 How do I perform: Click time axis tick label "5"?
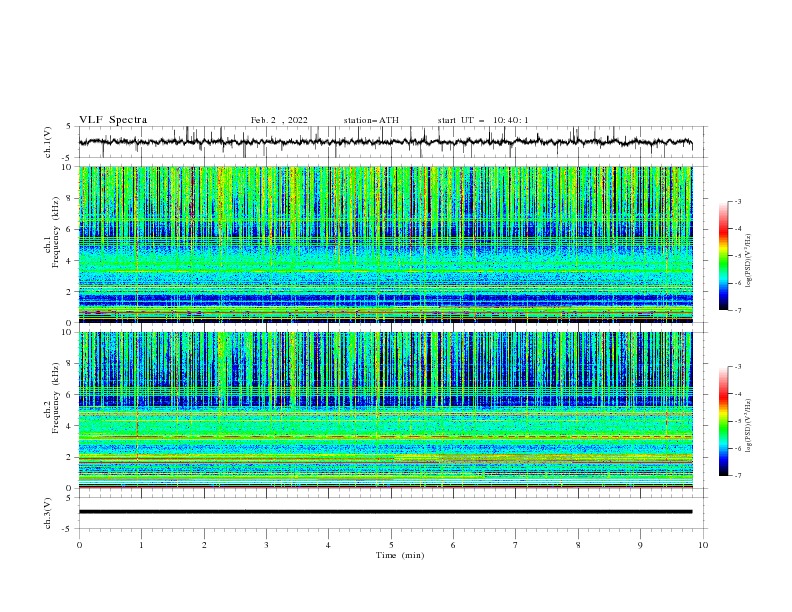coord(391,545)
